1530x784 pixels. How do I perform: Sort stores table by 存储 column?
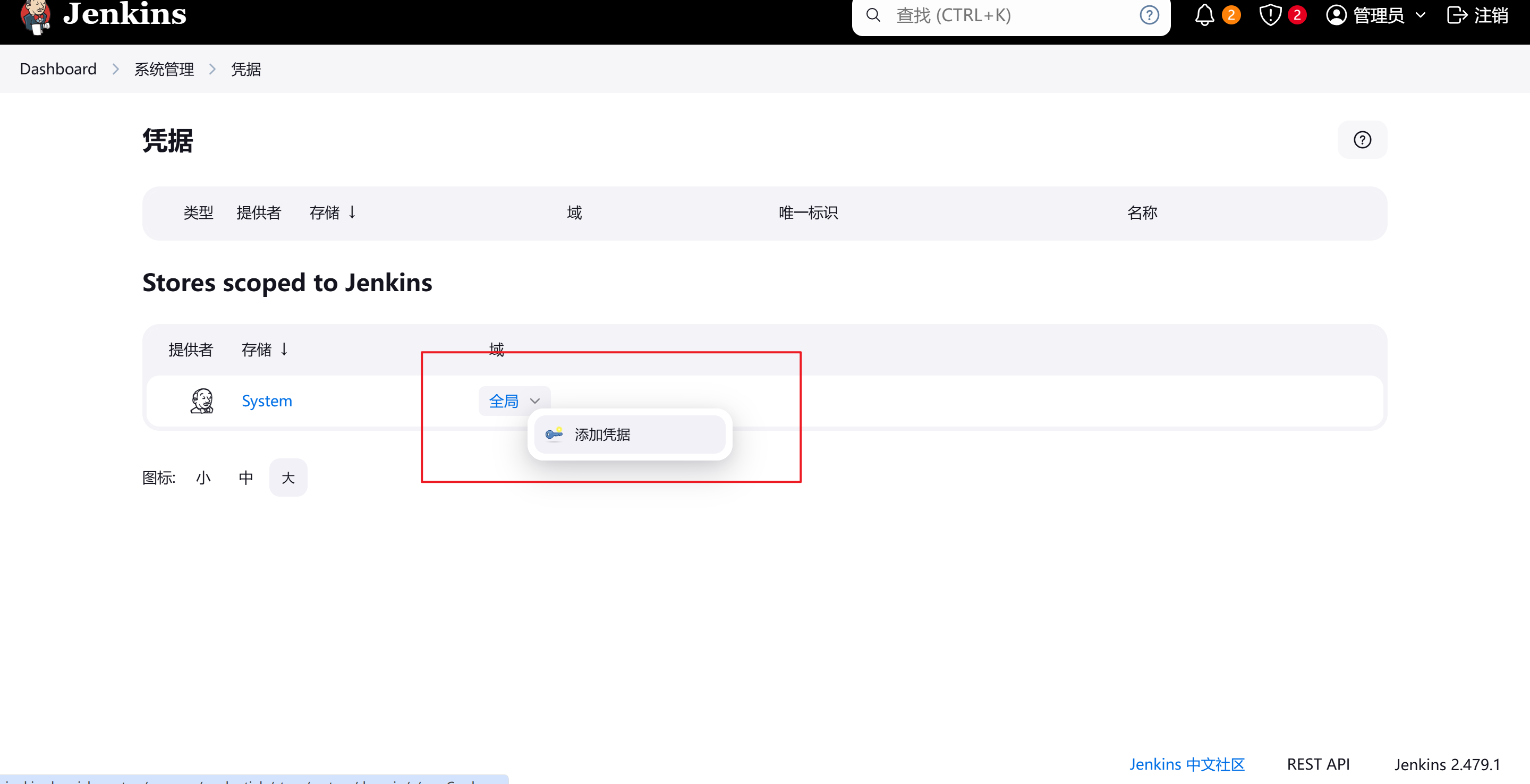pos(257,349)
